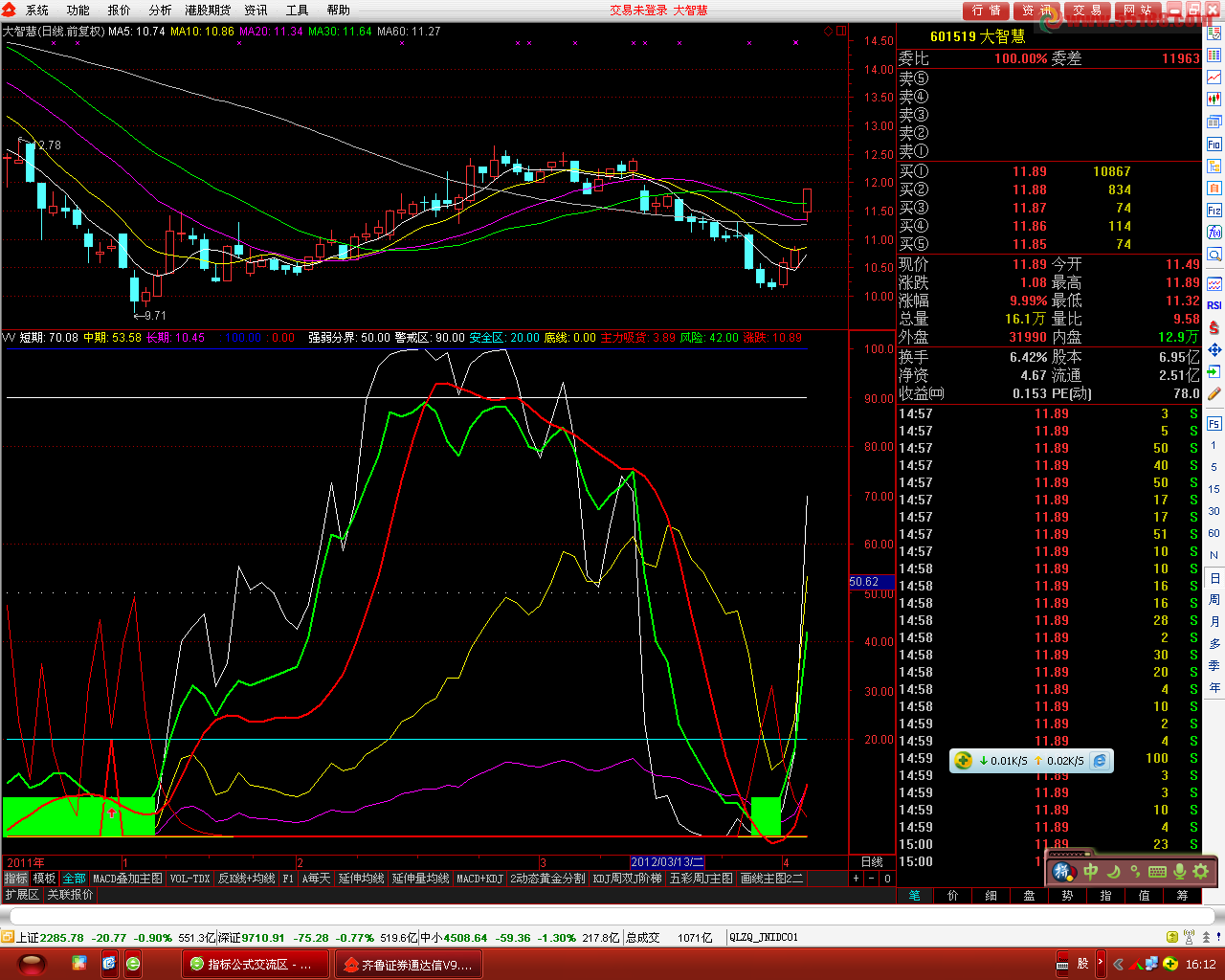The width and height of the screenshot is (1225, 980).
Task: Open the 港股期货 menu
Action: click(208, 11)
